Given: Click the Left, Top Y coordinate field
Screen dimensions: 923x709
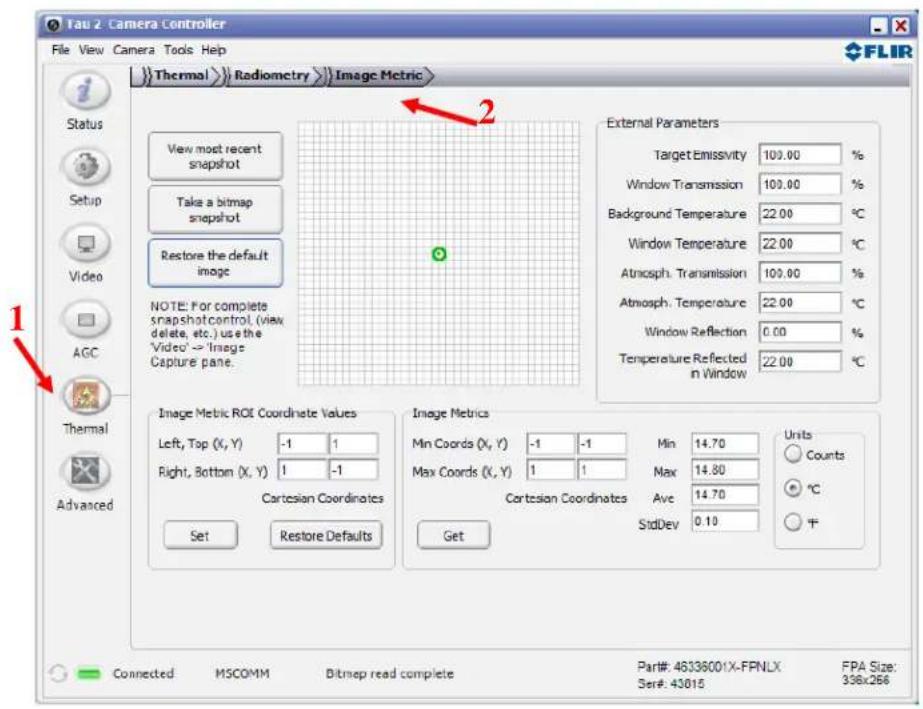Looking at the screenshot, I should coord(353,443).
